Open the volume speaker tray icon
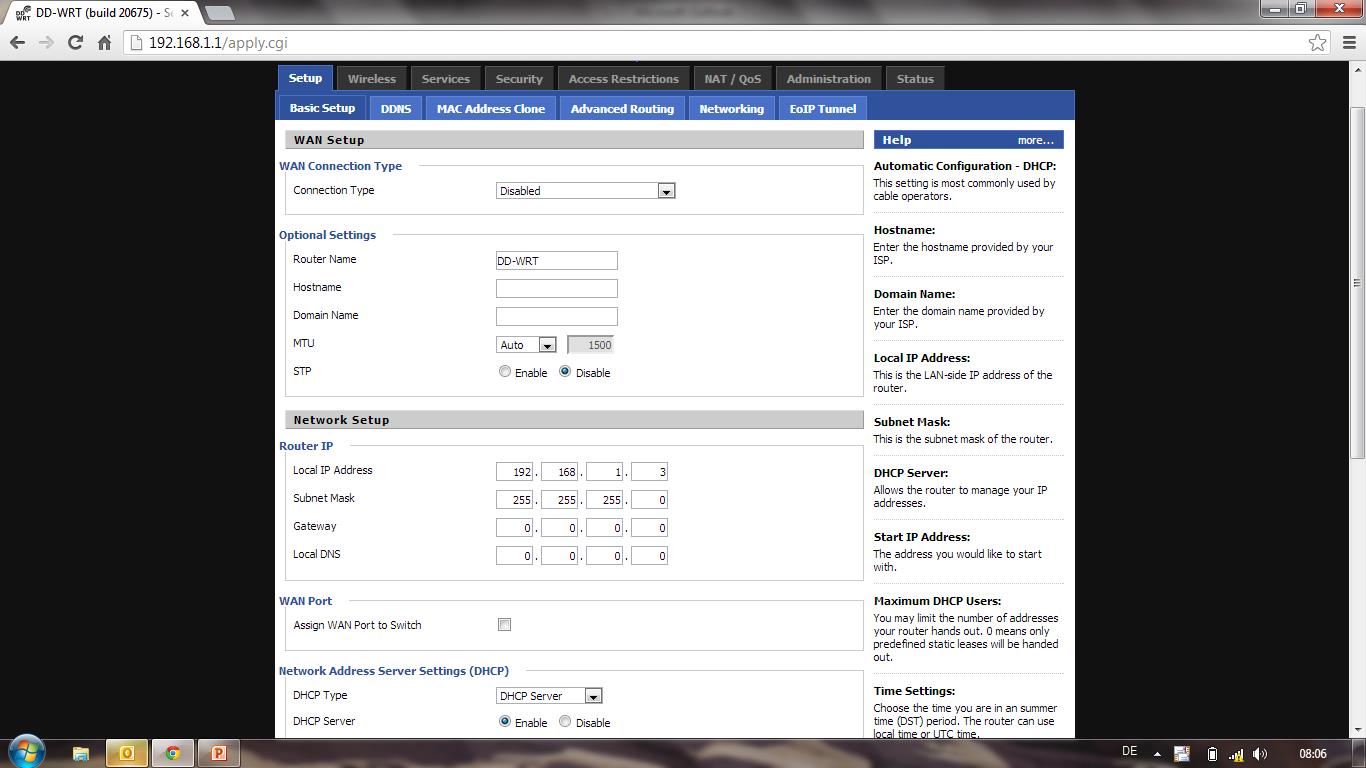This screenshot has height=768, width=1366. click(x=1260, y=754)
